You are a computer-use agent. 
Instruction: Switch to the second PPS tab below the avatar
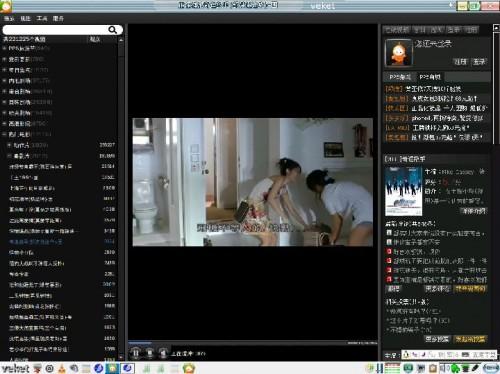click(x=430, y=77)
